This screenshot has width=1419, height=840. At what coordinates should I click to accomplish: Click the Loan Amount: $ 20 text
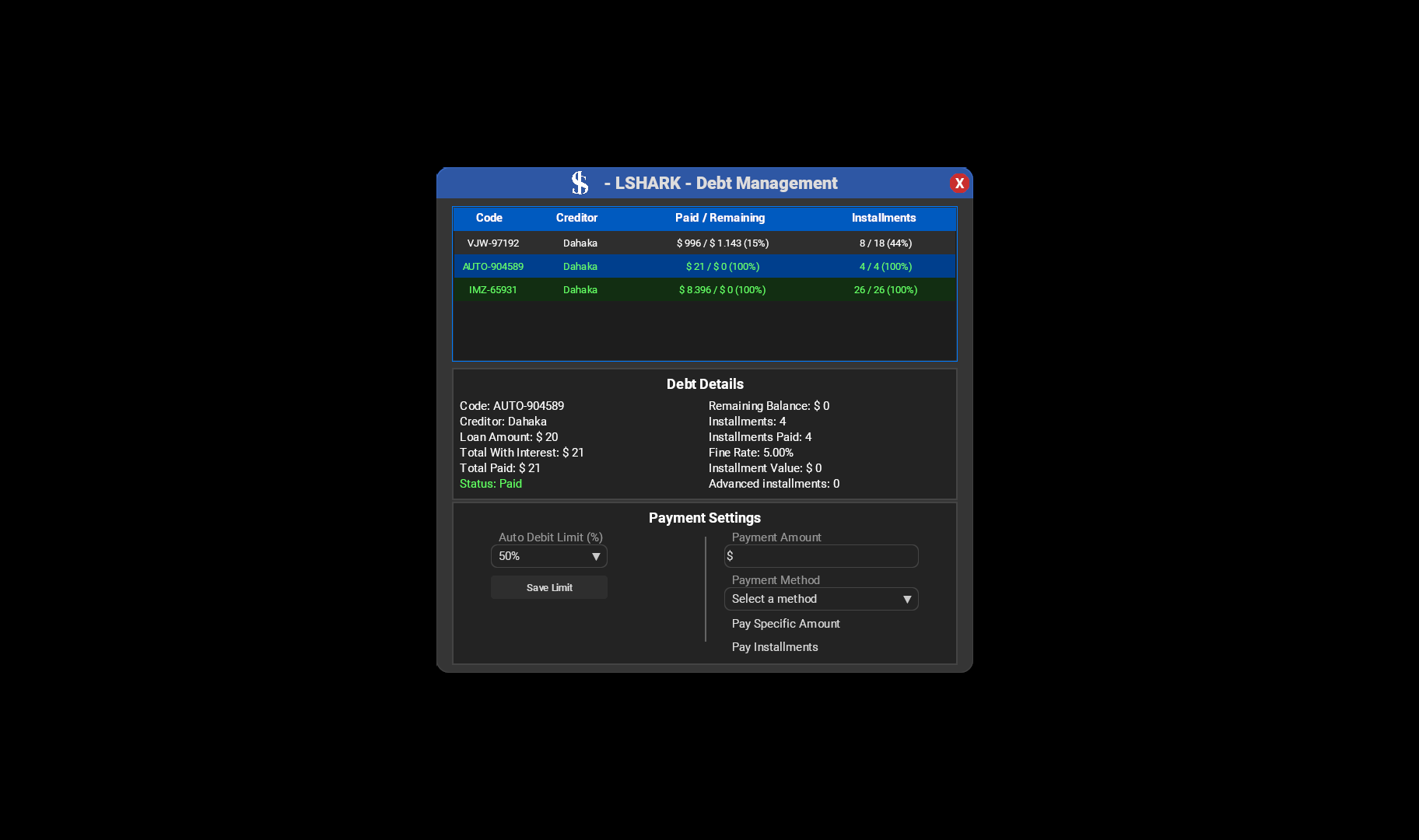(509, 437)
